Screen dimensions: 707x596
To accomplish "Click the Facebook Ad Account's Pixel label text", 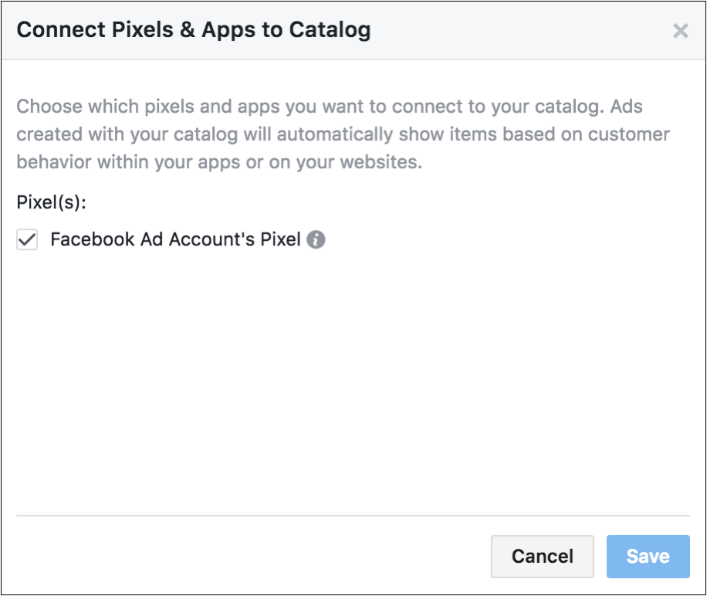I will click(175, 239).
